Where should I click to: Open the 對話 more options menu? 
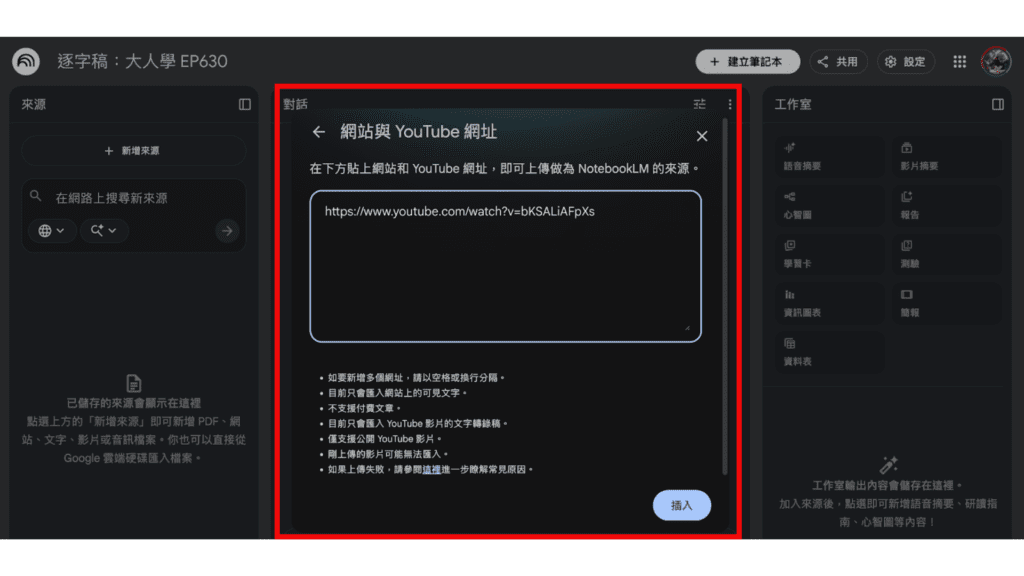click(730, 104)
